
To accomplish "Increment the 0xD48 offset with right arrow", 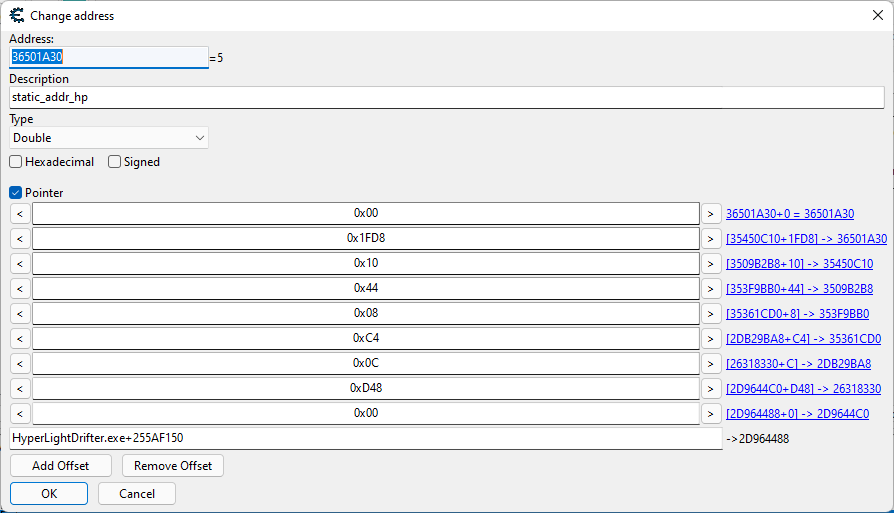I will [711, 389].
